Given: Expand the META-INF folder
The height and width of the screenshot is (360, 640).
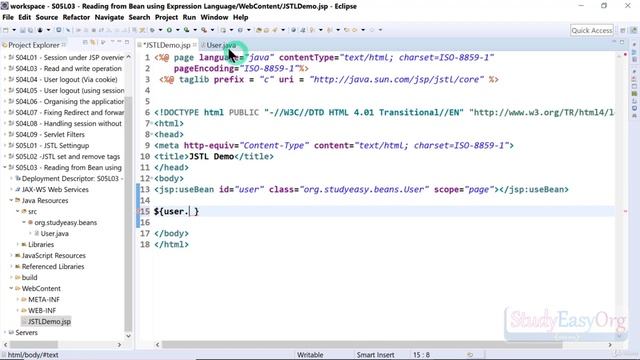Looking at the screenshot, I should 18,300.
